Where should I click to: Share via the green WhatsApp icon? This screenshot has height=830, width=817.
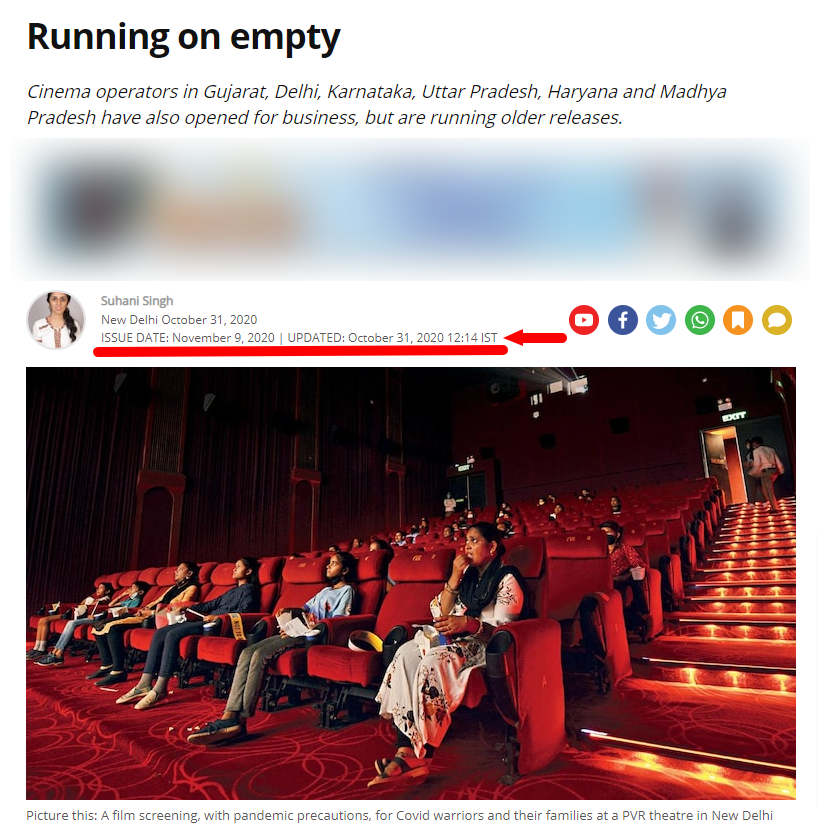coord(699,320)
